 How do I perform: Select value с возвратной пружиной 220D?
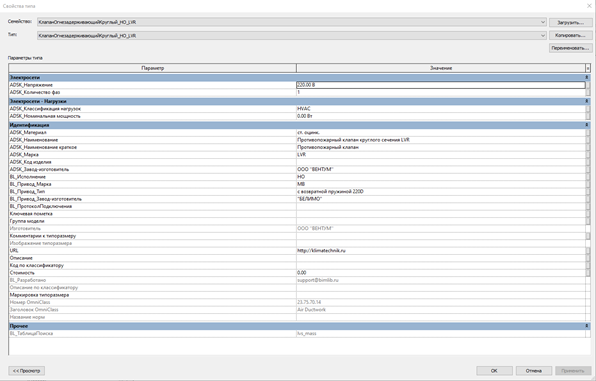pyautogui.click(x=441, y=192)
